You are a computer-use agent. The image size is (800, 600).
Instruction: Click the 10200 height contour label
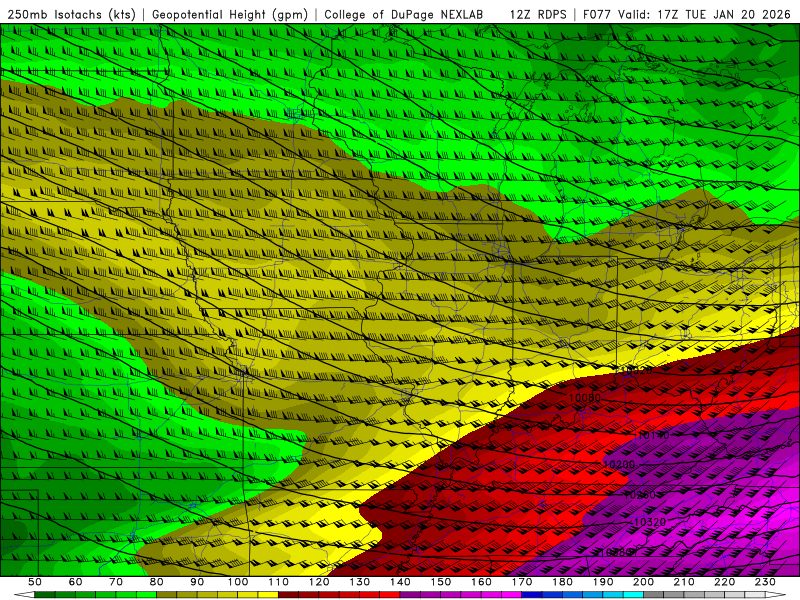619,464
